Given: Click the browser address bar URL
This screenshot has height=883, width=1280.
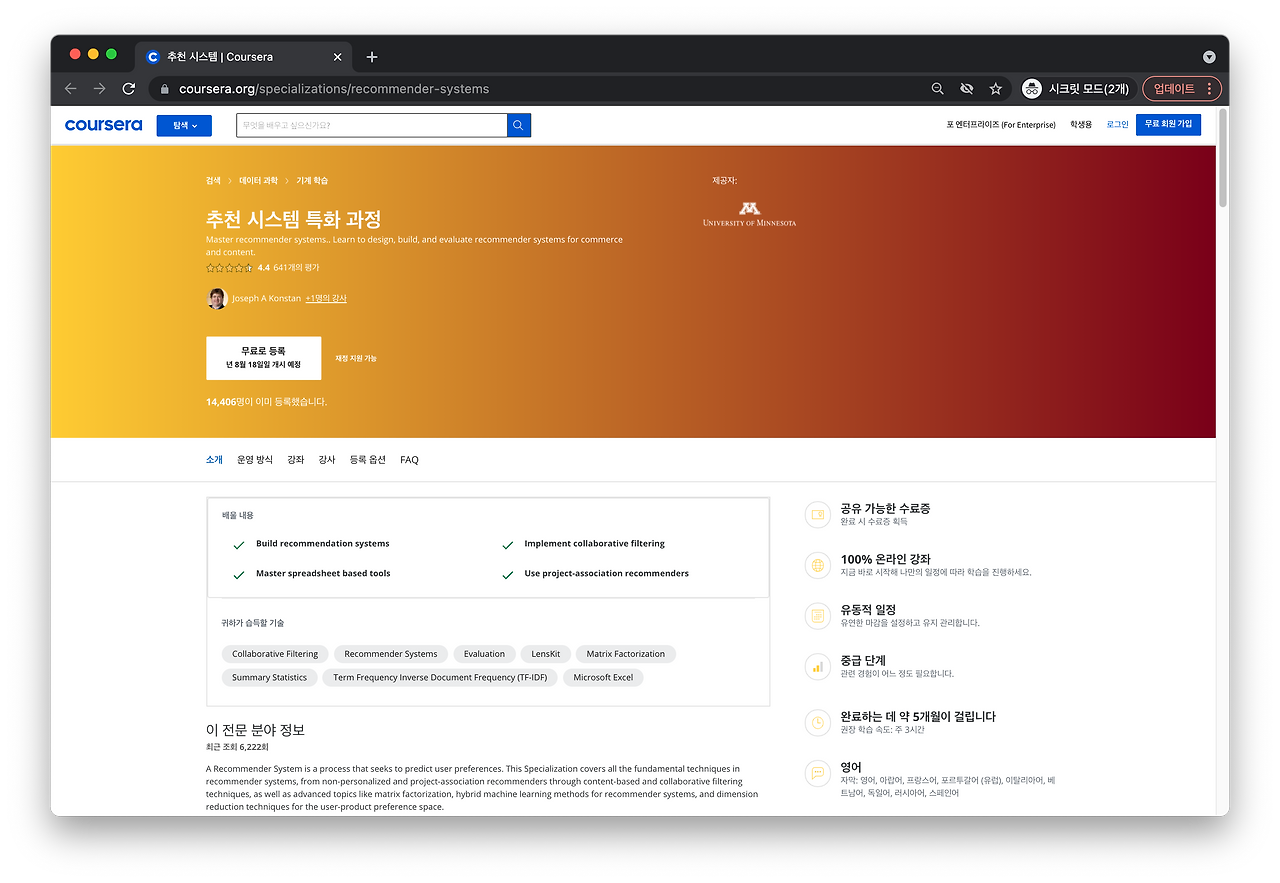Looking at the screenshot, I should [334, 89].
